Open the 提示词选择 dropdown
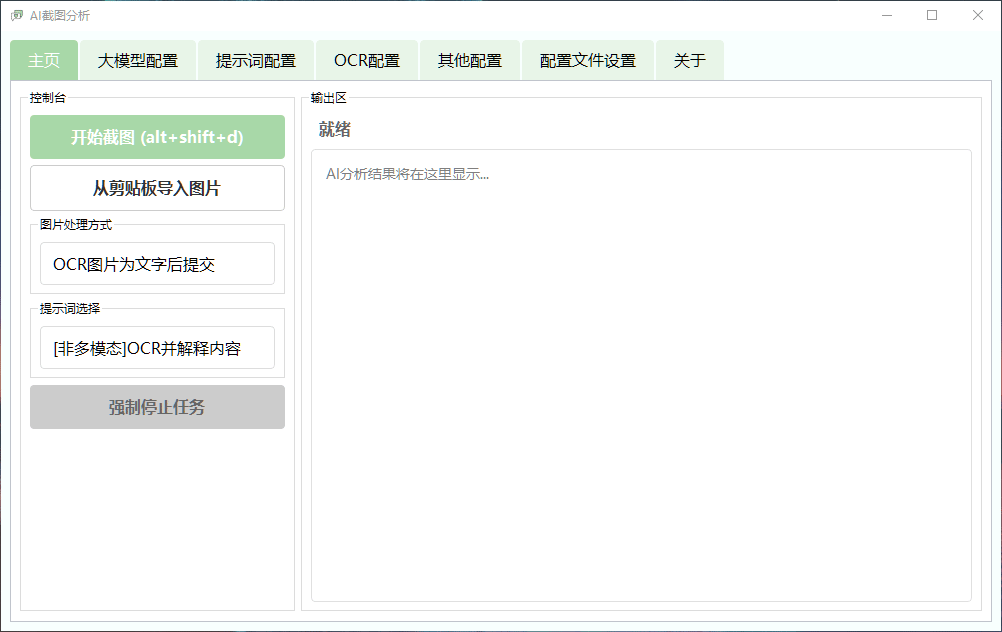This screenshot has width=1002, height=632. point(157,348)
